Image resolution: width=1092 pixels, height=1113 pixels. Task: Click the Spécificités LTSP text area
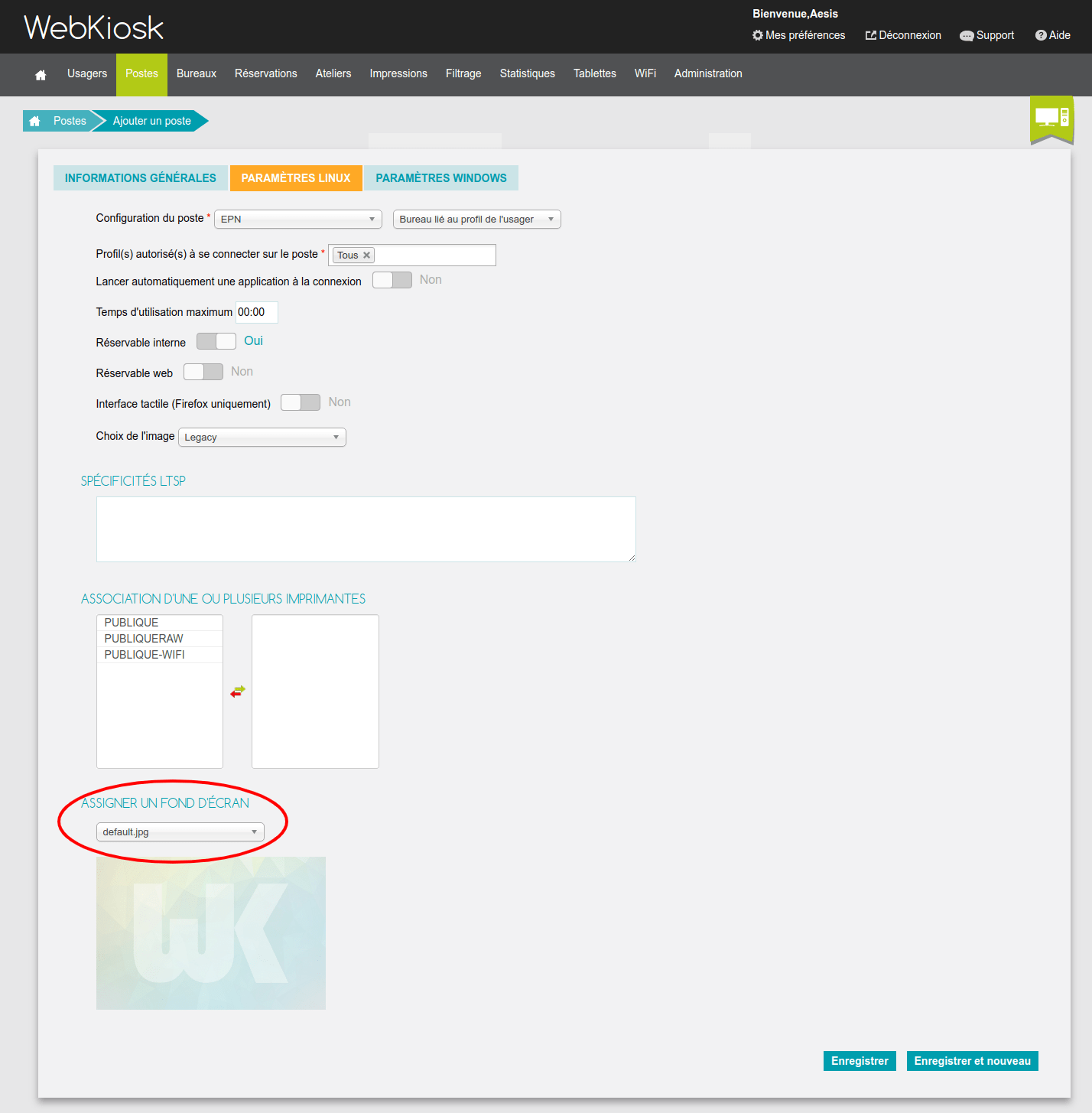366,529
